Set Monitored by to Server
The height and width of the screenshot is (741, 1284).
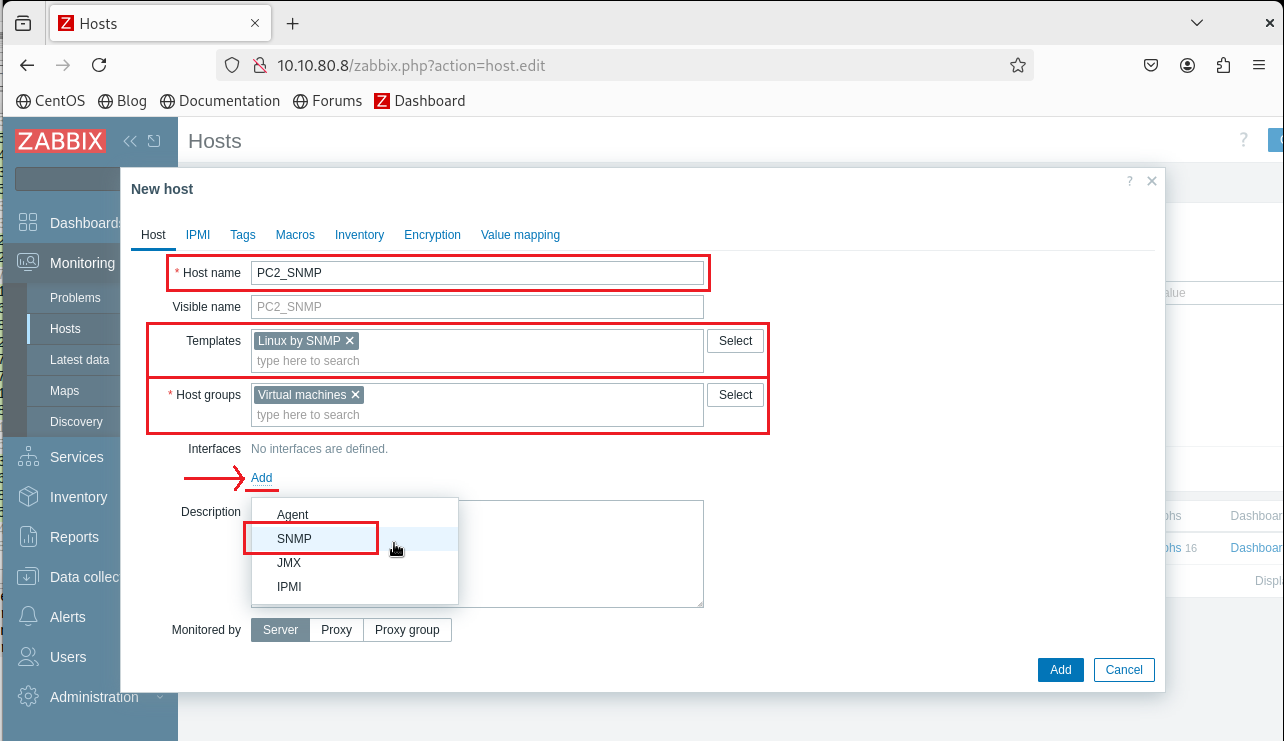pyautogui.click(x=280, y=630)
